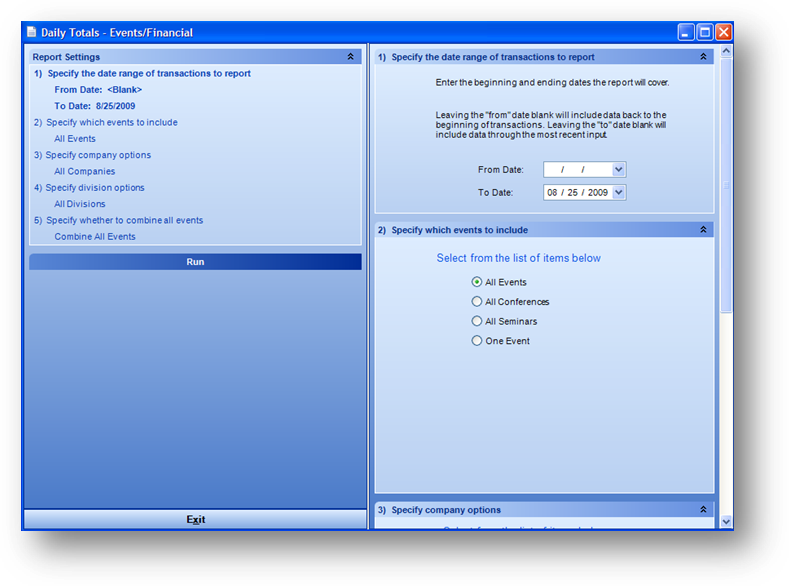This screenshot has height=586, width=789.
Task: Open step 5 combine all events setting
Action: tap(124, 220)
